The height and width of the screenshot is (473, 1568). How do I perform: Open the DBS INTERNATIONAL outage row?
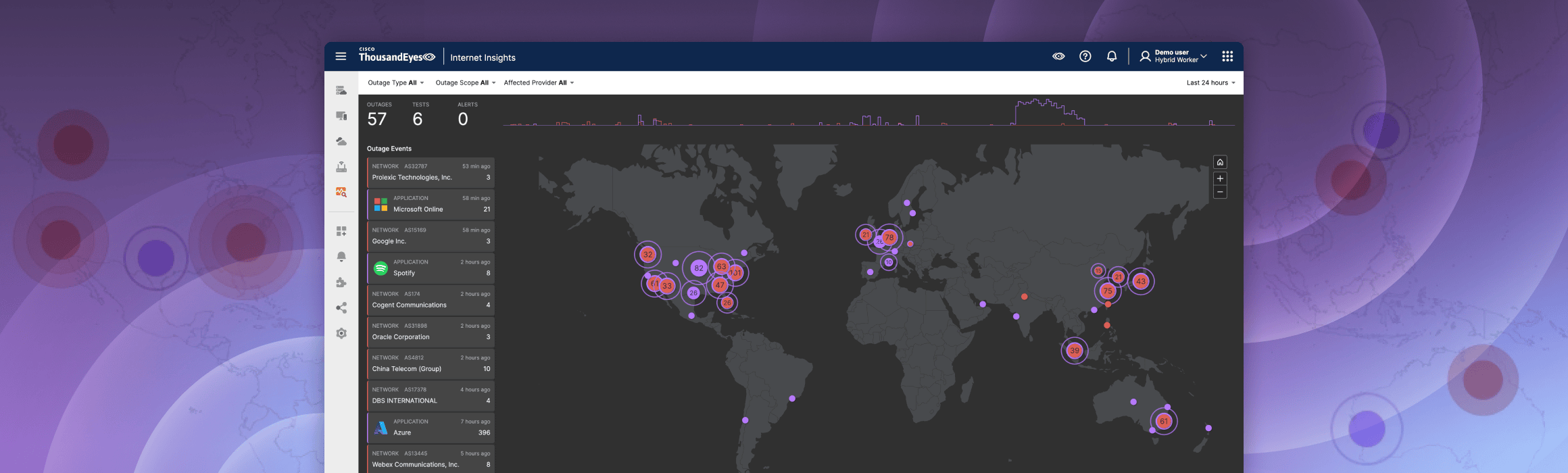pyautogui.click(x=431, y=395)
